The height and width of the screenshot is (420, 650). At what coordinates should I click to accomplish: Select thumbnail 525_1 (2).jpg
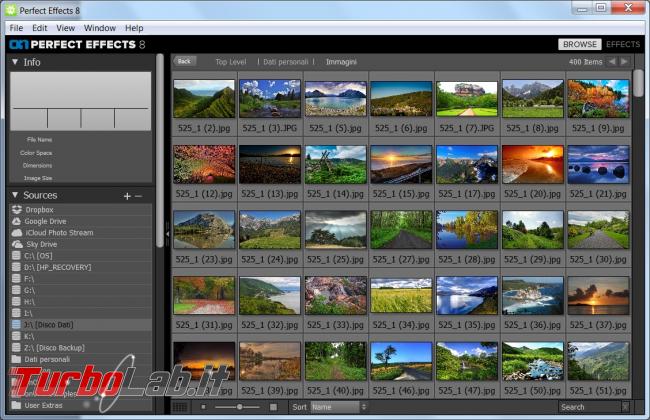coord(204,99)
